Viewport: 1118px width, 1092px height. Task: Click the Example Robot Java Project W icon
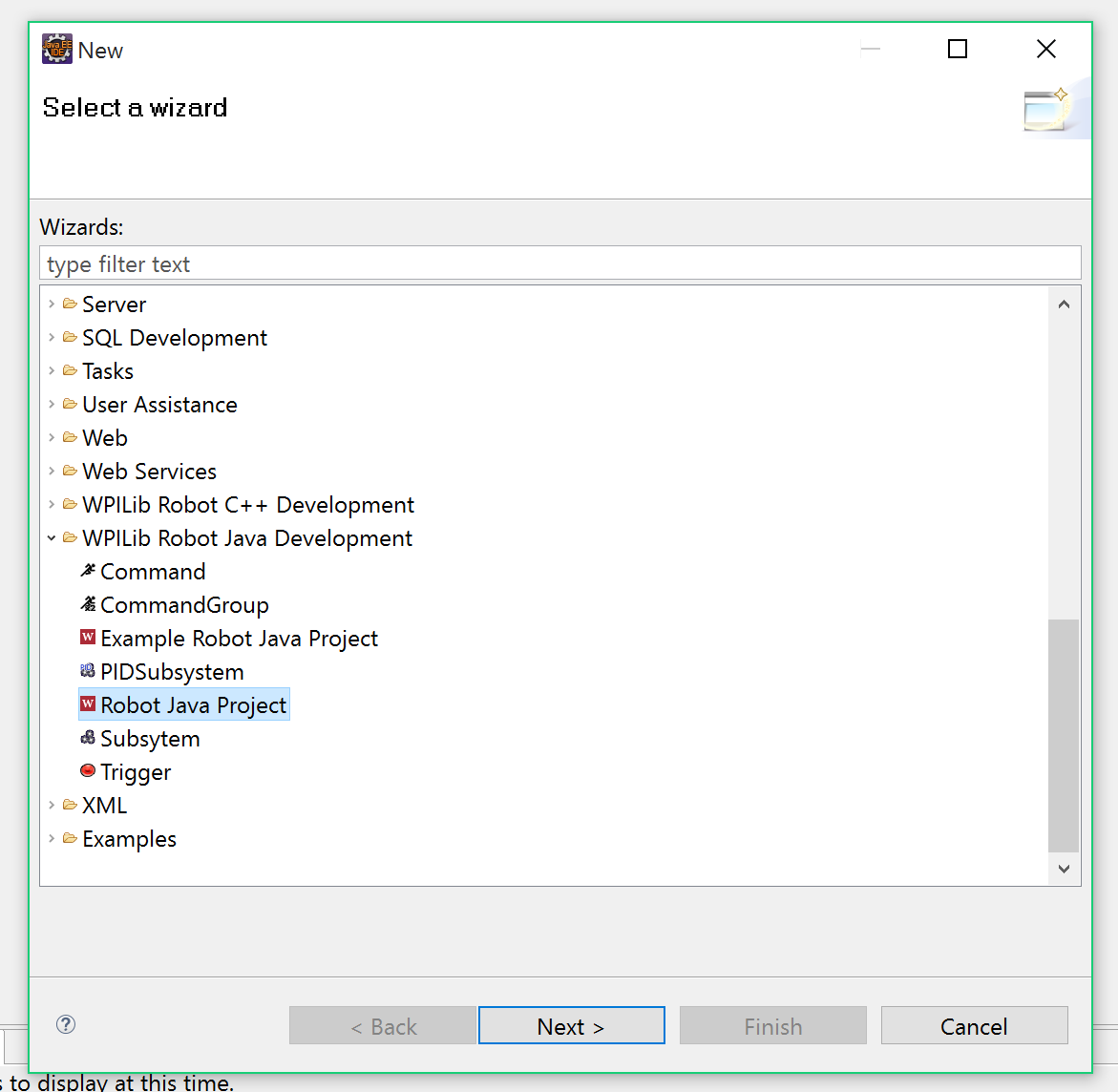point(87,638)
